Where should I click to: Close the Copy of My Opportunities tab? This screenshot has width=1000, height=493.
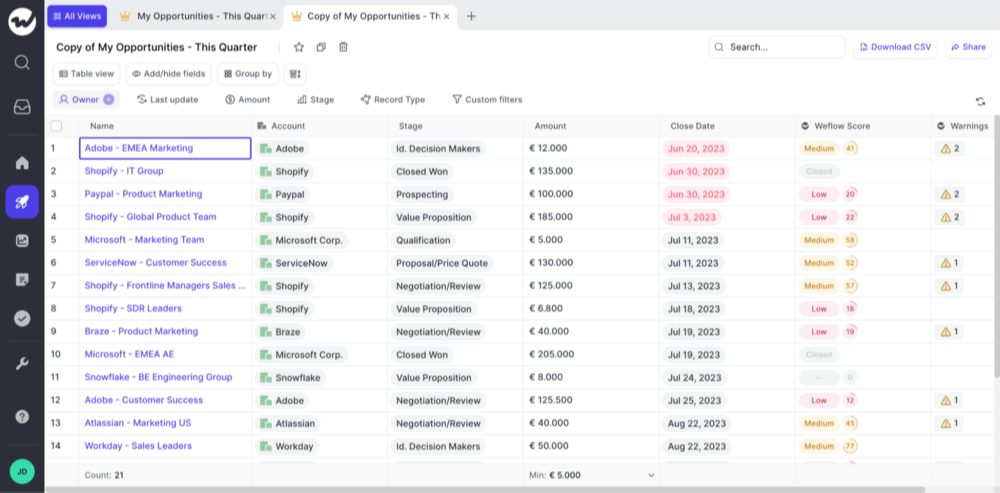click(x=446, y=17)
